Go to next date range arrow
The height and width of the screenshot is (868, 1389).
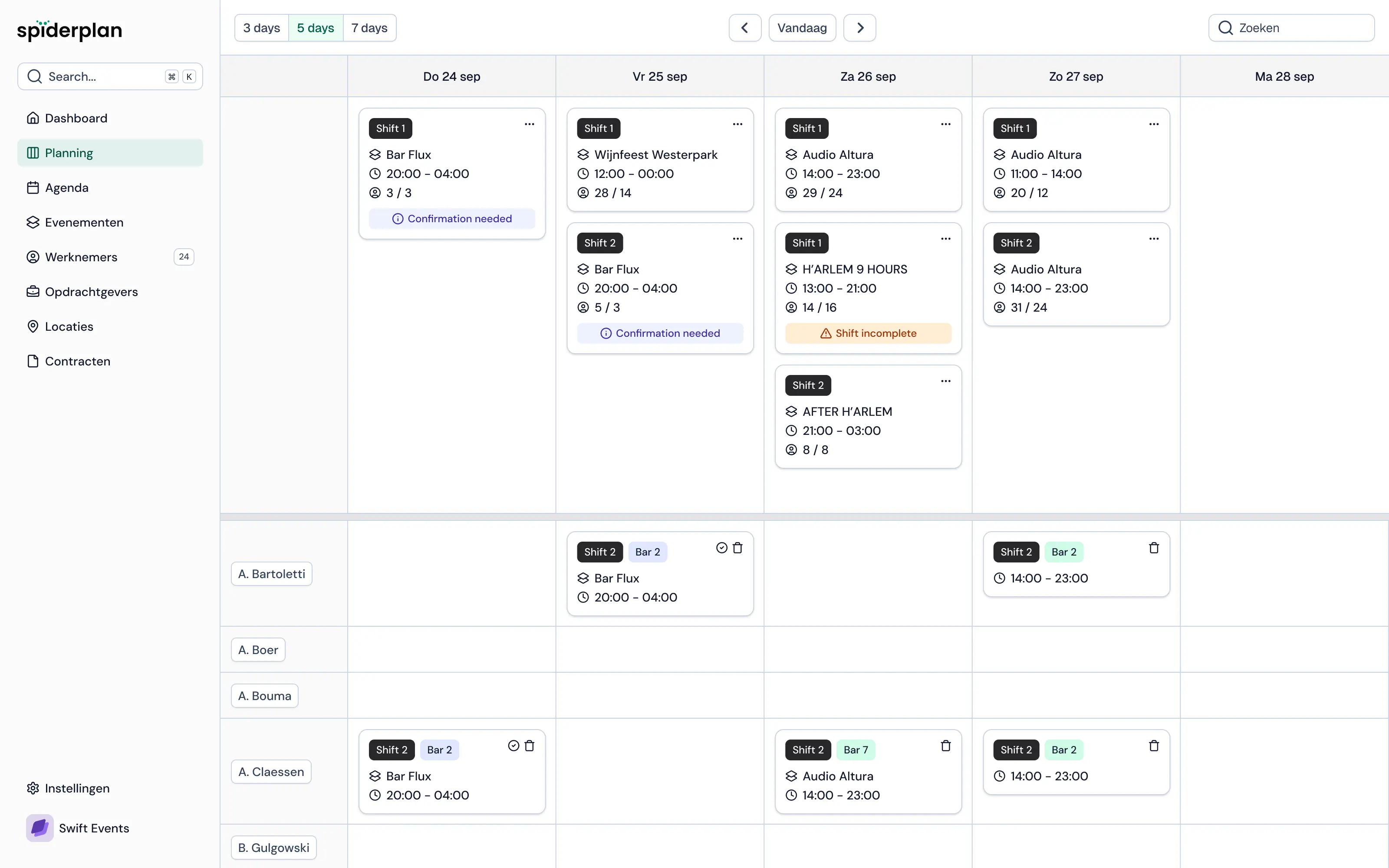click(859, 28)
